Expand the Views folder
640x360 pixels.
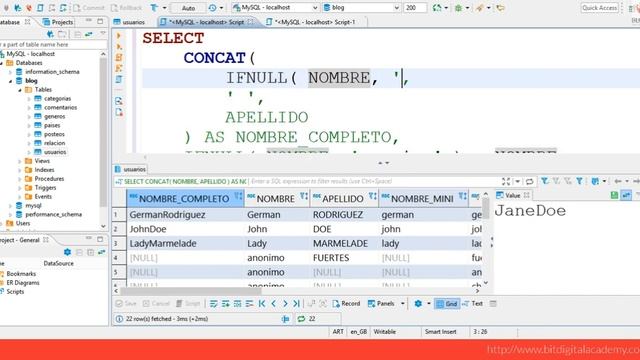coord(20,161)
